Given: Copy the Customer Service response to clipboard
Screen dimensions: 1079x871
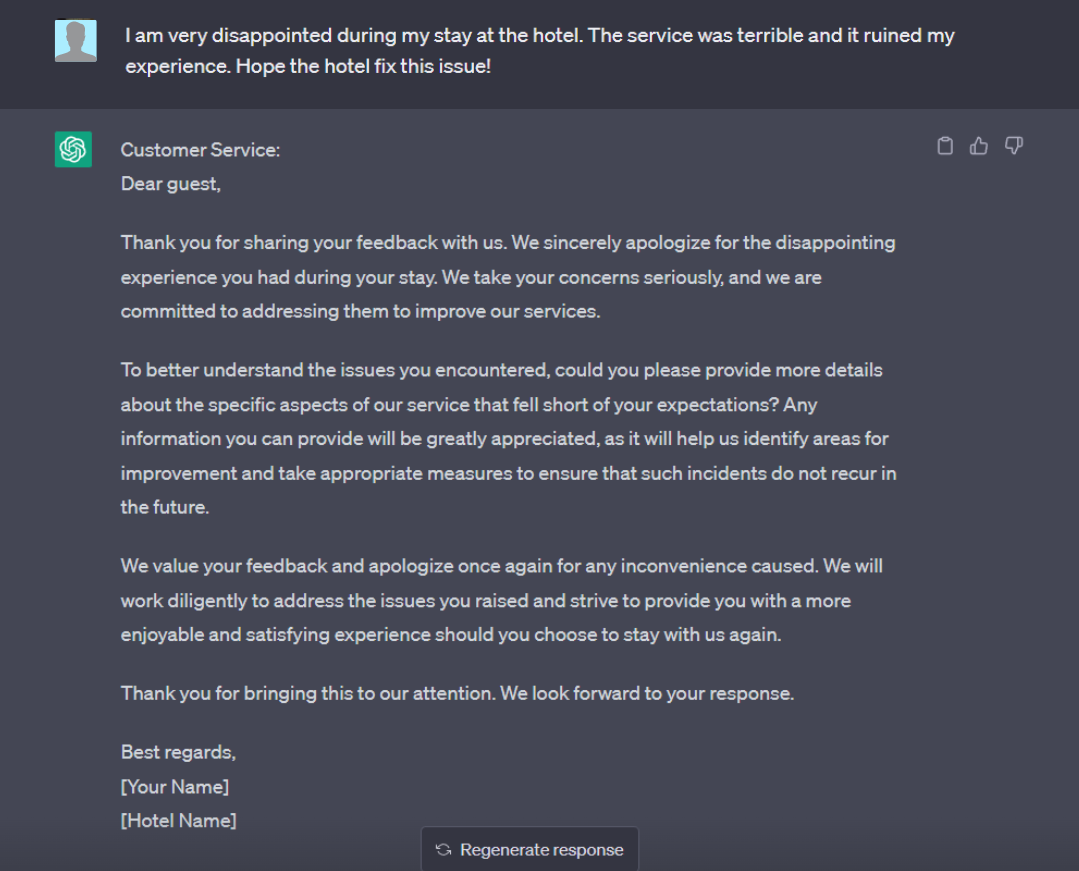Looking at the screenshot, I should coord(945,147).
